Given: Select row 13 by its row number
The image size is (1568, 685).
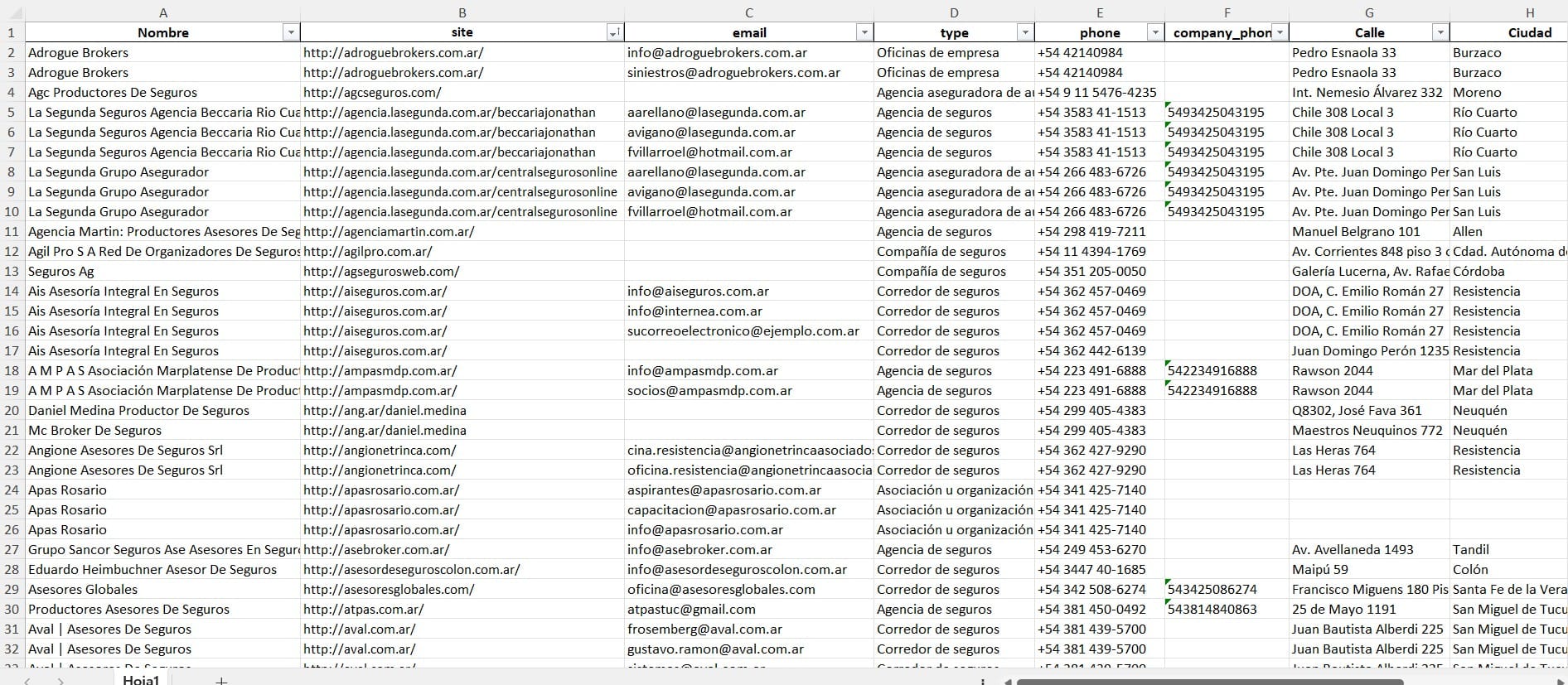Looking at the screenshot, I should [x=12, y=271].
